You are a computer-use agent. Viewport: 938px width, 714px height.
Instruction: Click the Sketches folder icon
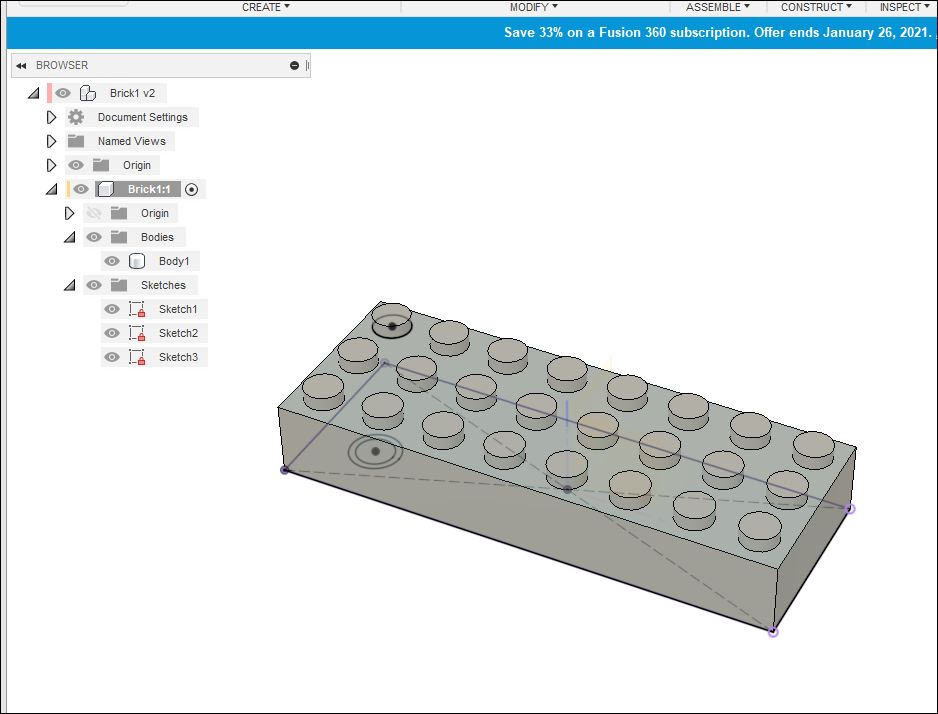120,285
